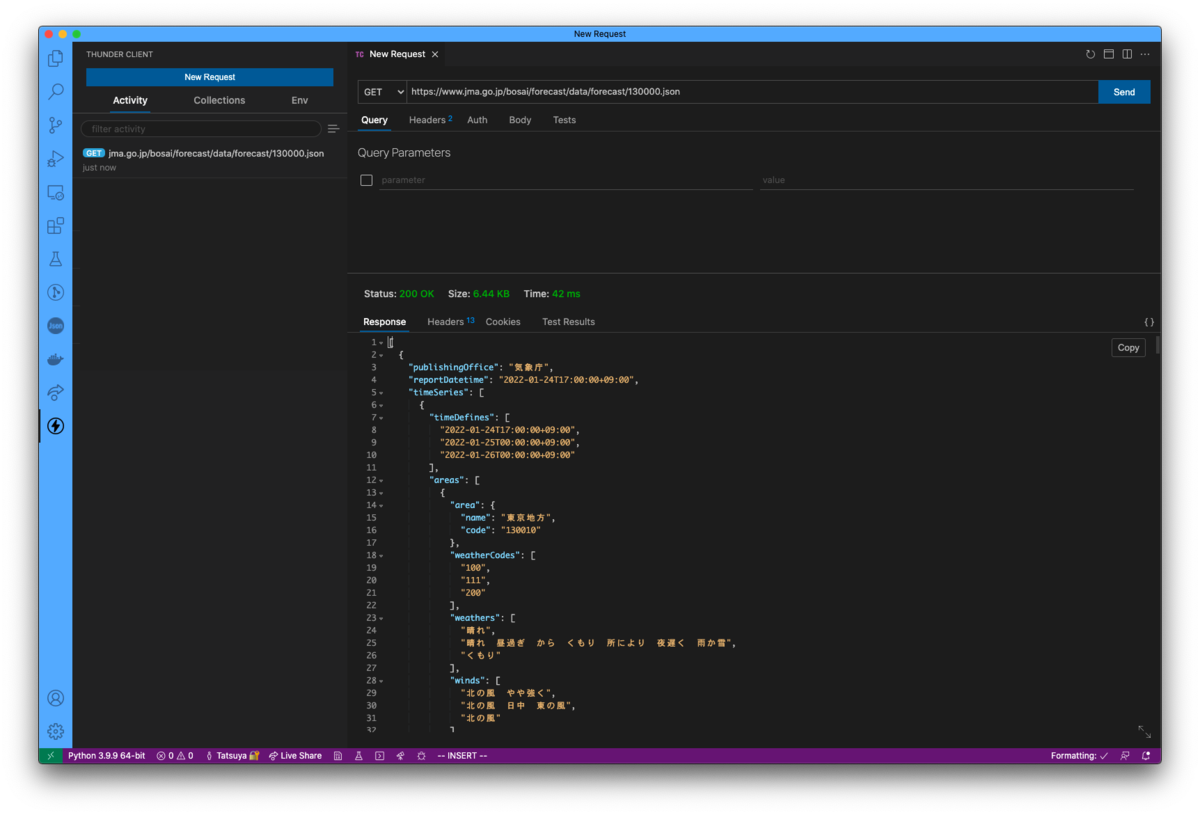Click the split editor icon

coord(1127,54)
